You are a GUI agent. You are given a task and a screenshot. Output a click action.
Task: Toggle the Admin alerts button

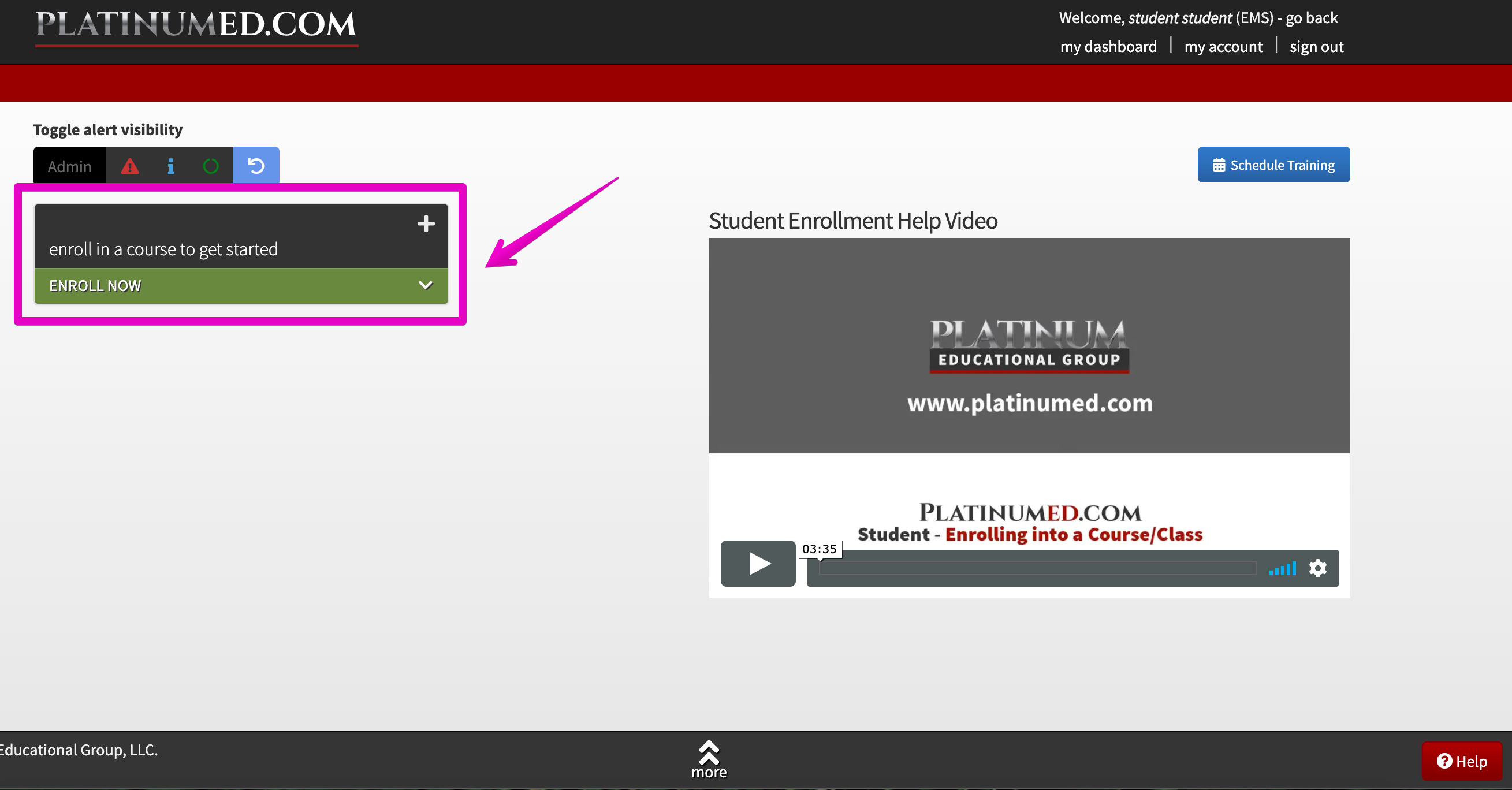(70, 166)
